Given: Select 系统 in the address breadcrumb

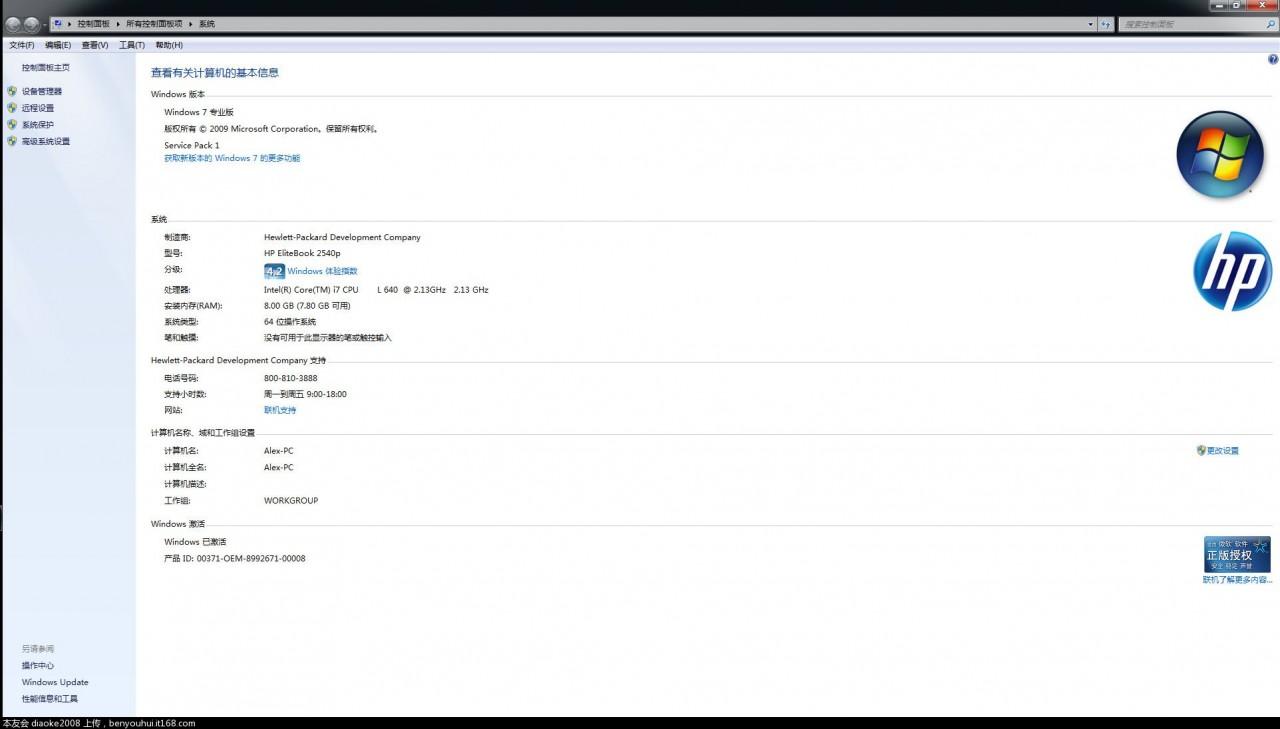Looking at the screenshot, I should (206, 24).
